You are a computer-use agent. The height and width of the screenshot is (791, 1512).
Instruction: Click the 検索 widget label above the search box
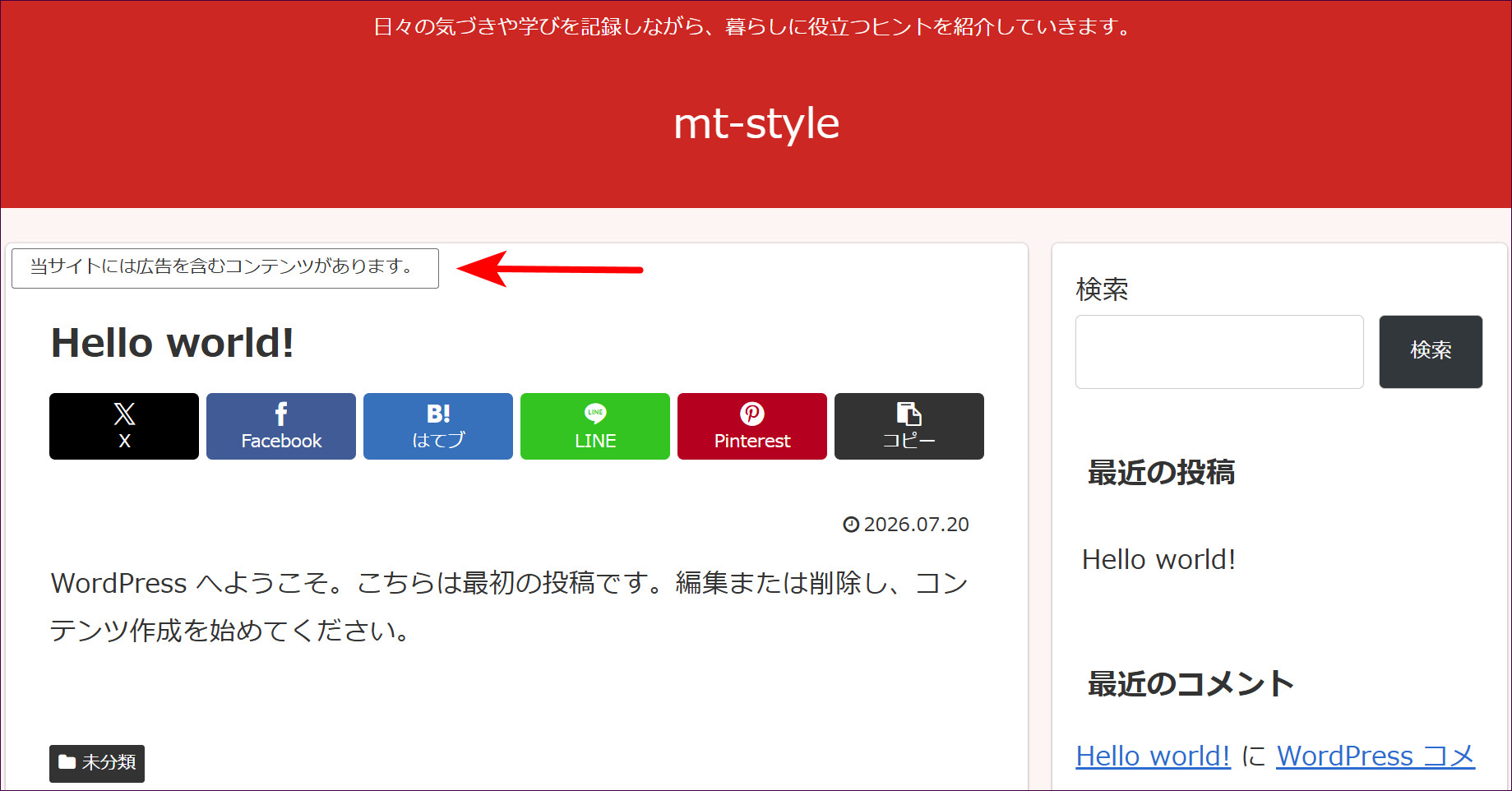(x=1102, y=289)
